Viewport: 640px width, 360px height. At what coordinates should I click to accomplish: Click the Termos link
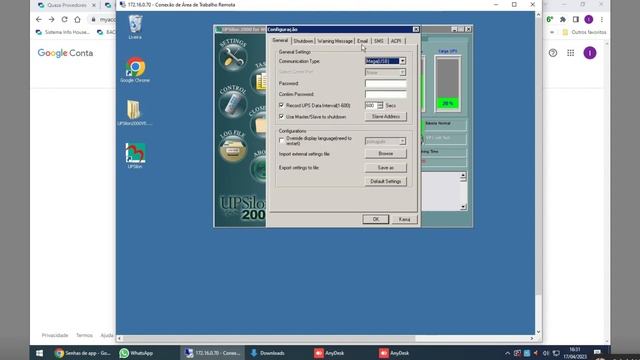point(84,335)
